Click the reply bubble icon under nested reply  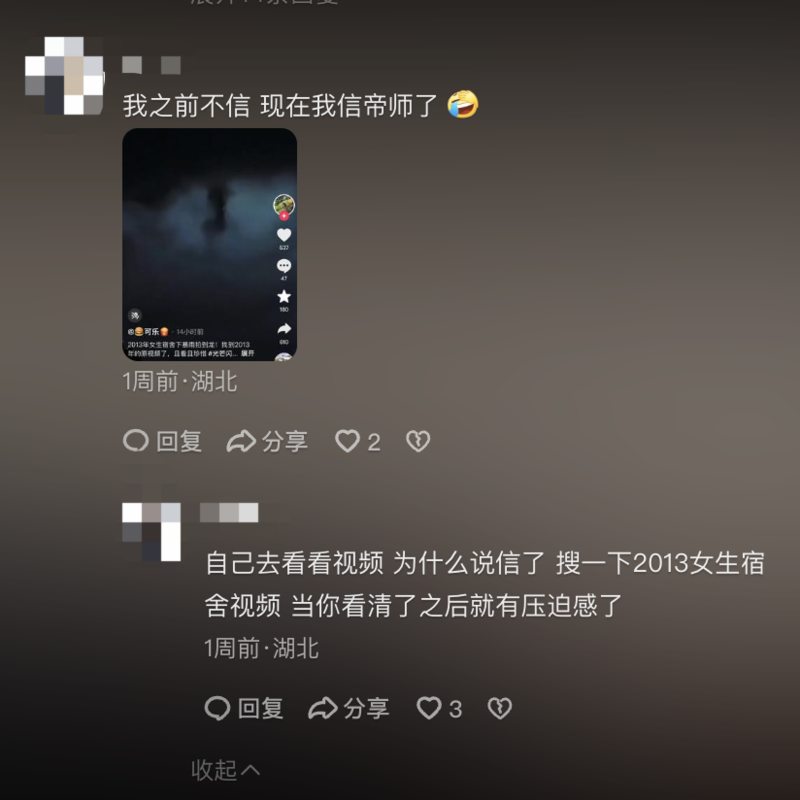(x=217, y=708)
